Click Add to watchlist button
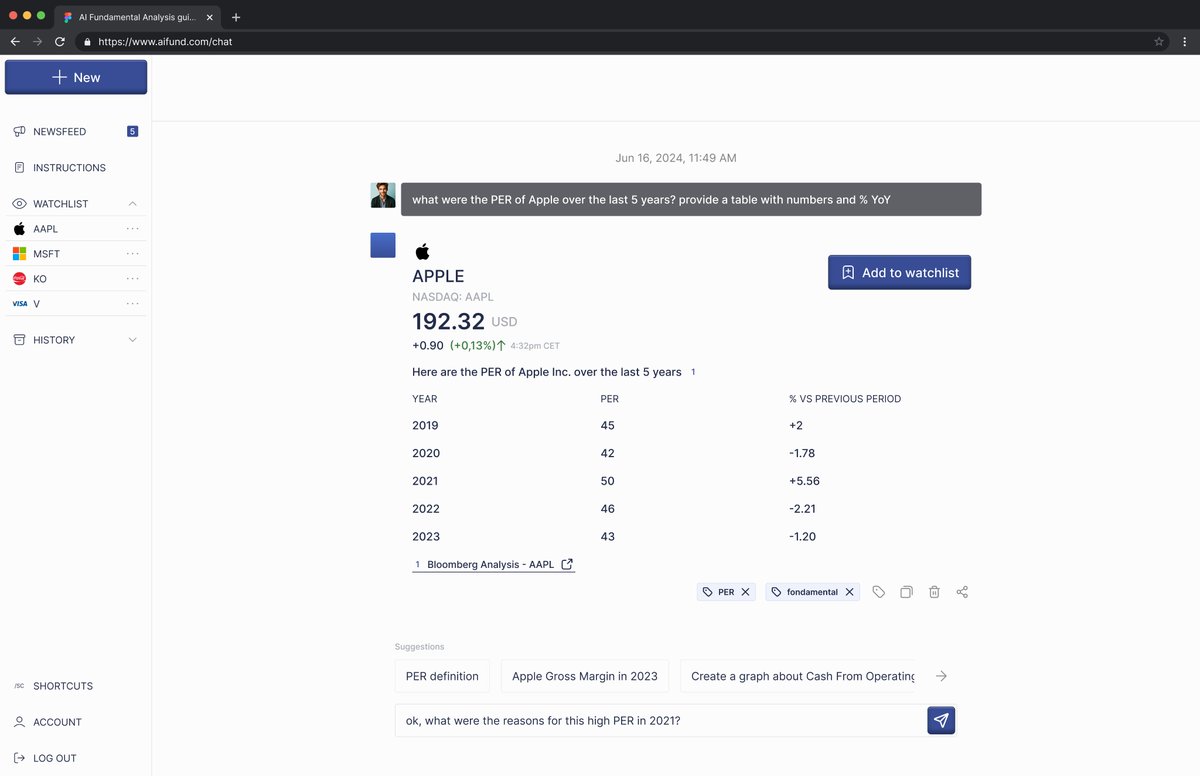 [899, 272]
